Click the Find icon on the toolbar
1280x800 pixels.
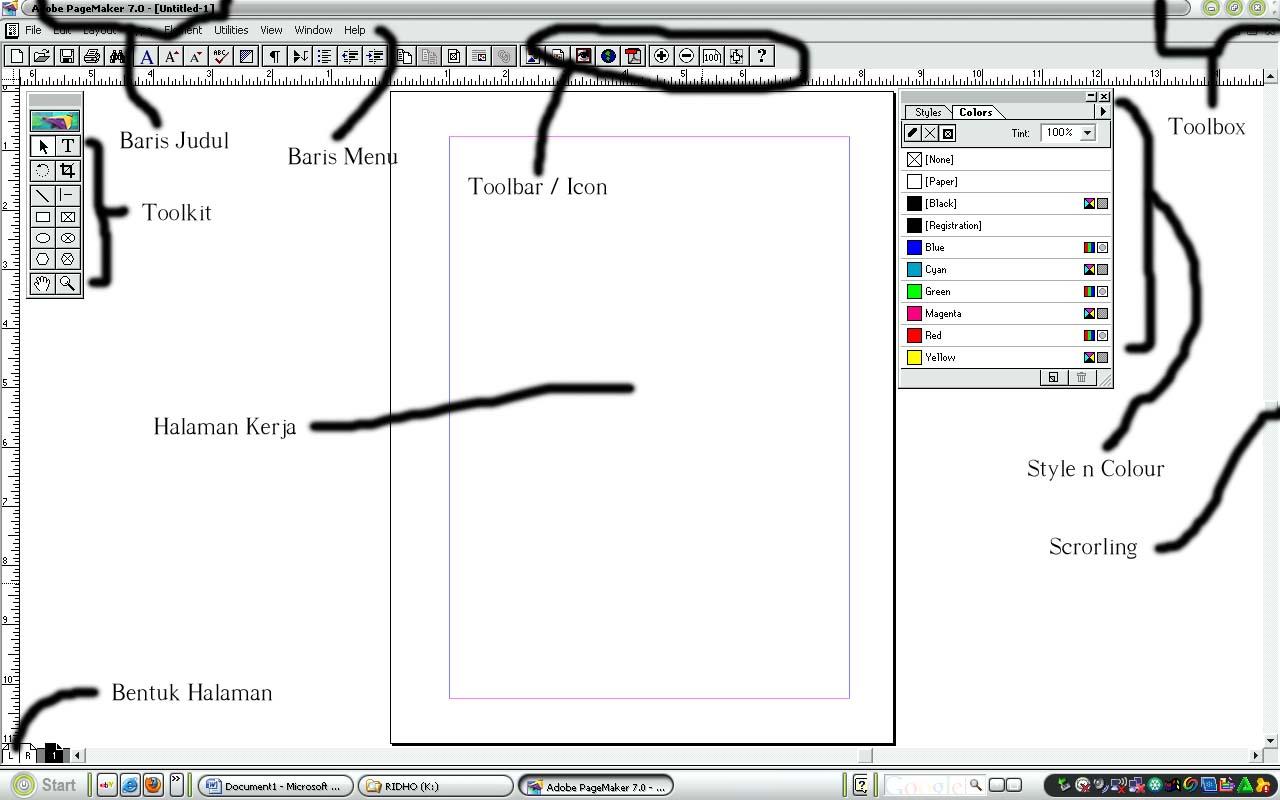pyautogui.click(x=117, y=56)
